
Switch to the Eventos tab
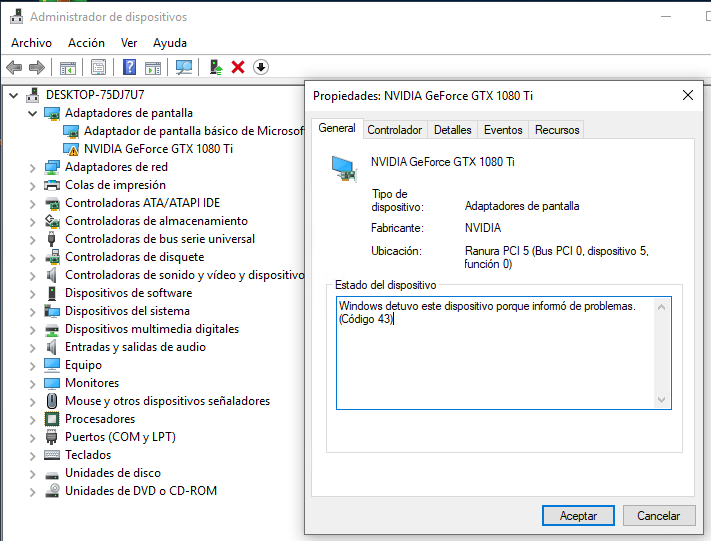pos(503,130)
